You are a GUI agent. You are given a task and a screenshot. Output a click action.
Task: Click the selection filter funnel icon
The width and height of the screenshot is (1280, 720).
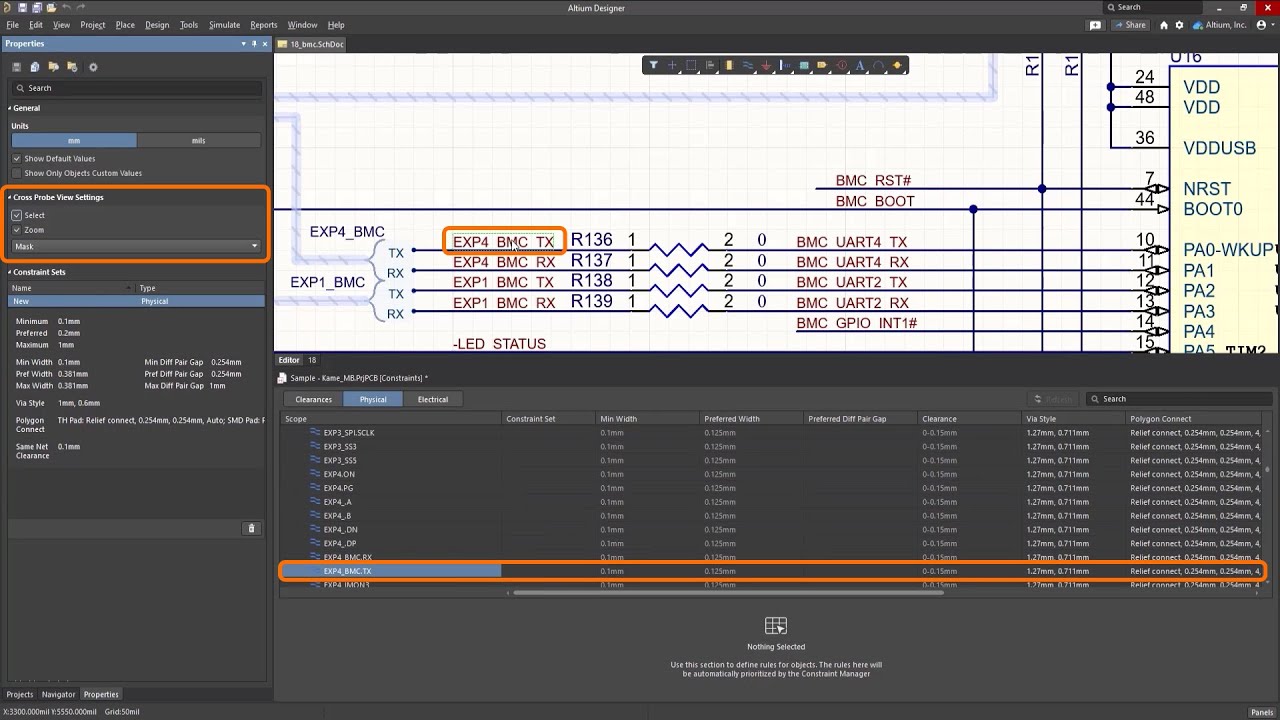(x=653, y=66)
